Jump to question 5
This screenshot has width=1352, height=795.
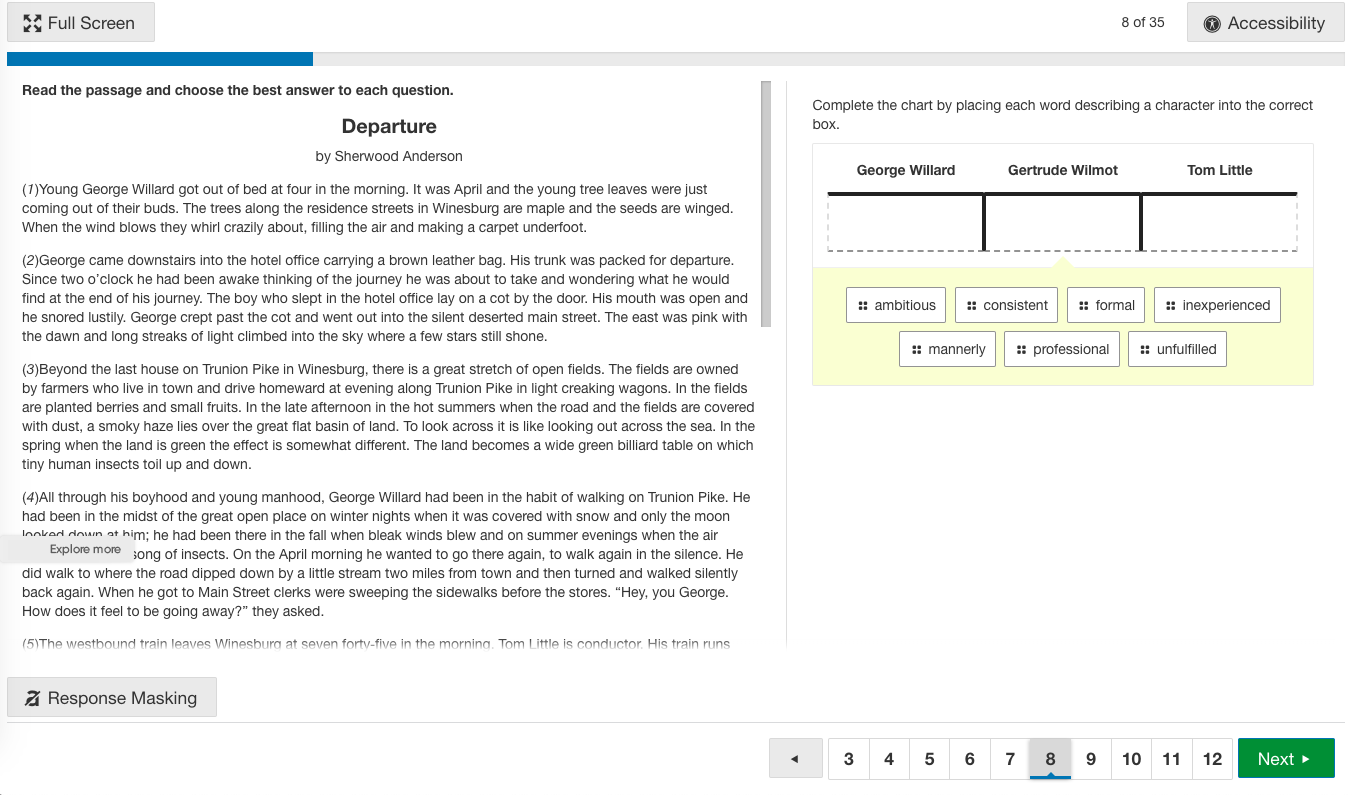pos(929,759)
